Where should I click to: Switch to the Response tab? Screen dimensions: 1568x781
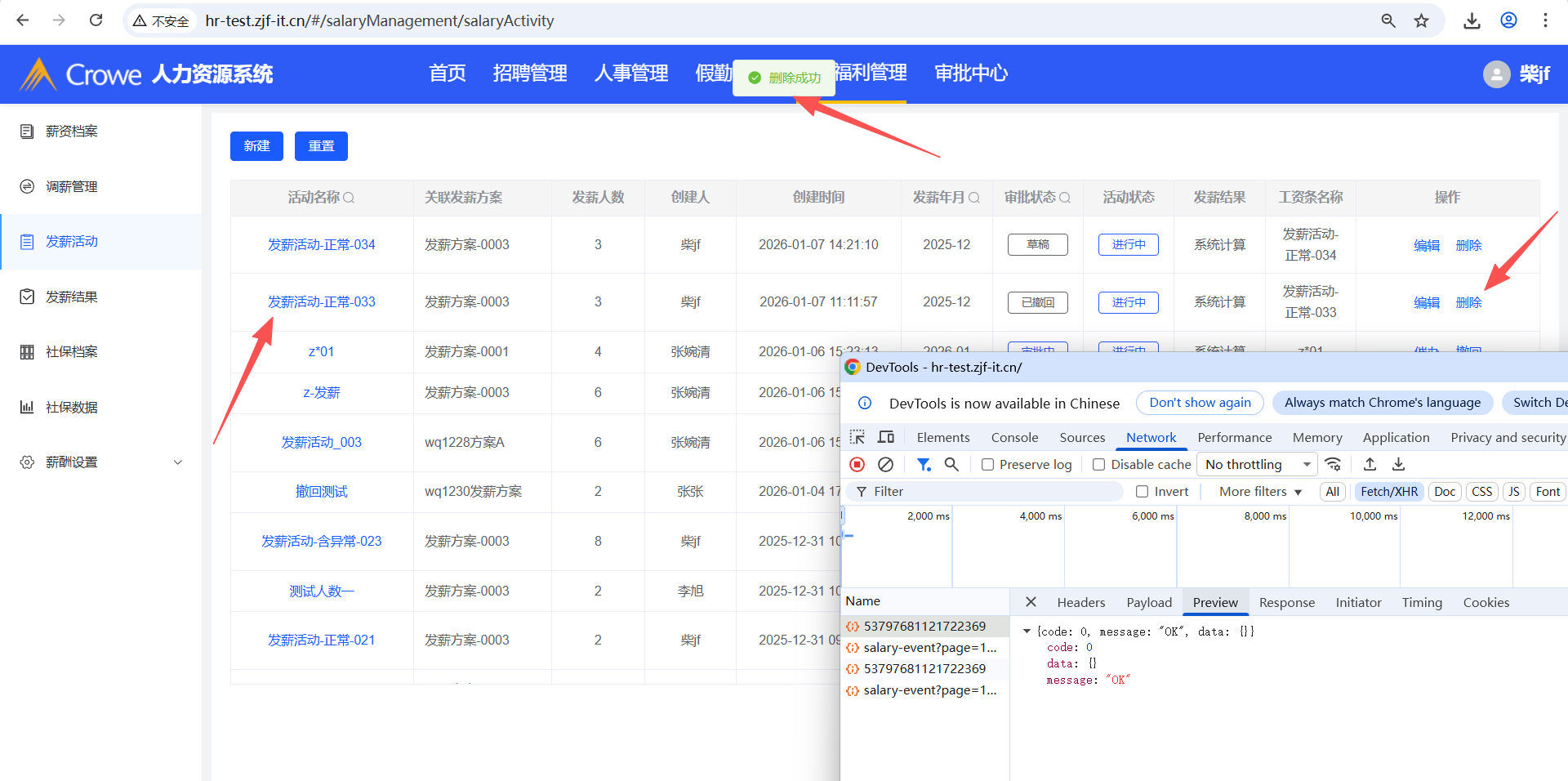click(x=1286, y=603)
